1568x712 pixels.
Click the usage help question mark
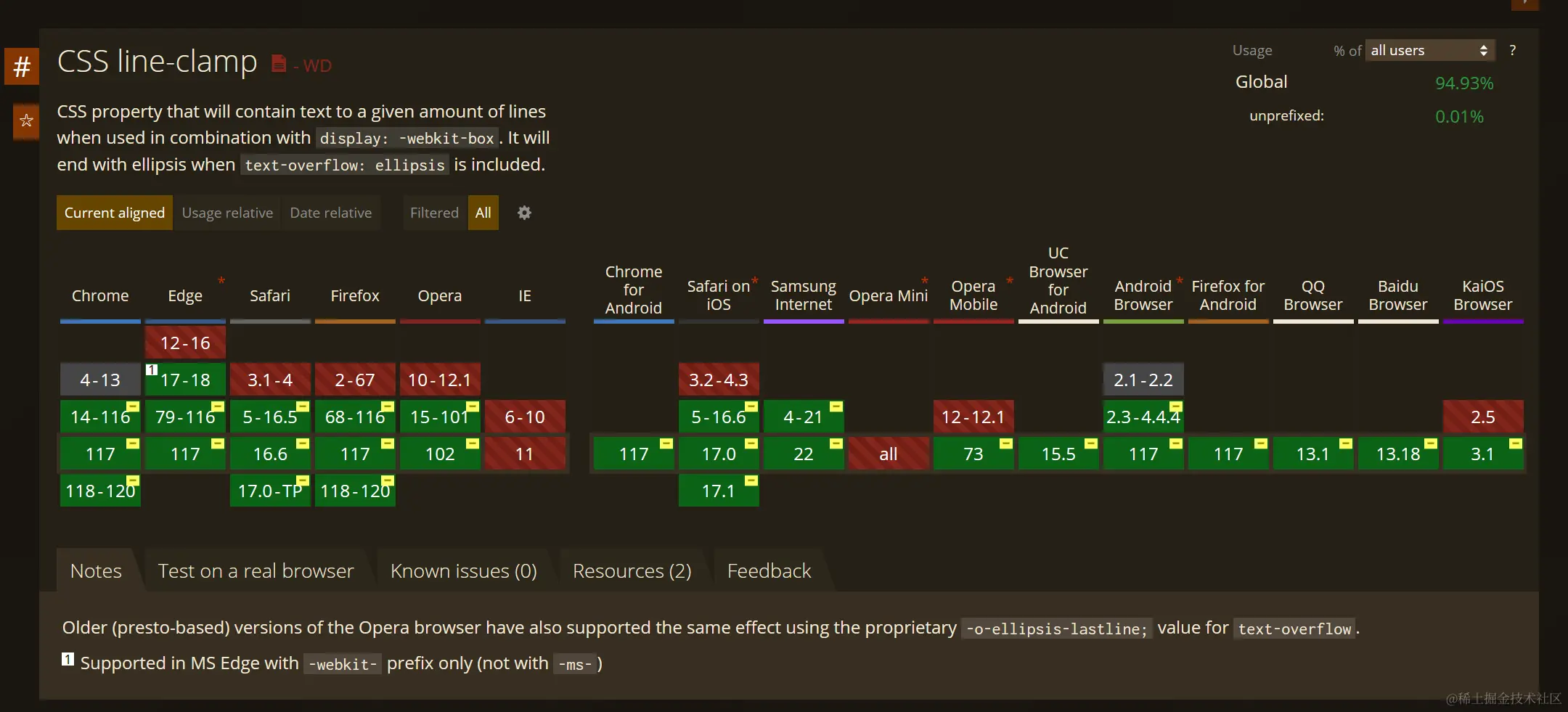1513,50
